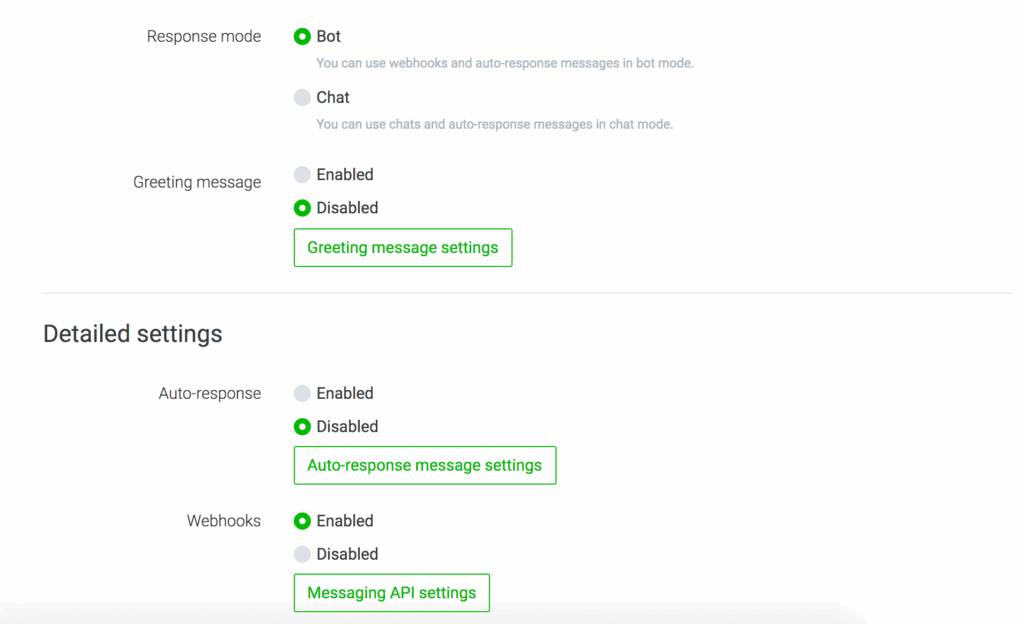
Task: Enable webhooks
Action: 301,520
